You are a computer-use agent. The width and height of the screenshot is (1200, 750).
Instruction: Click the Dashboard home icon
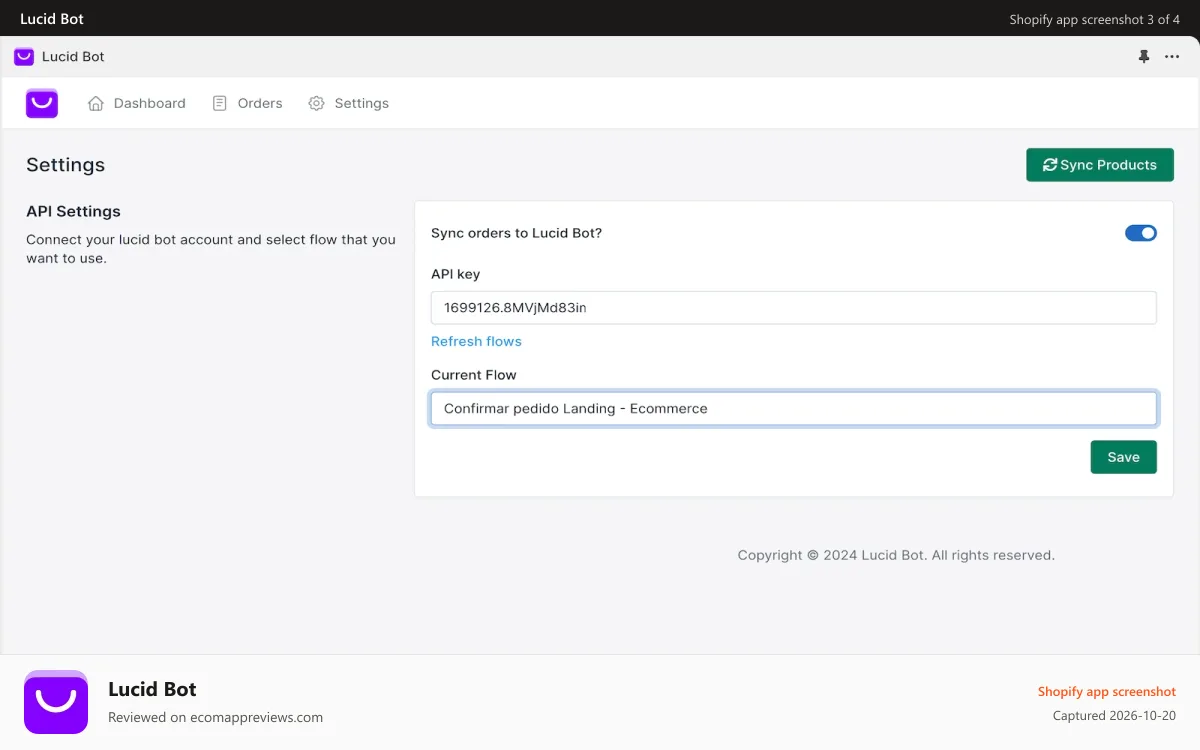pos(96,103)
